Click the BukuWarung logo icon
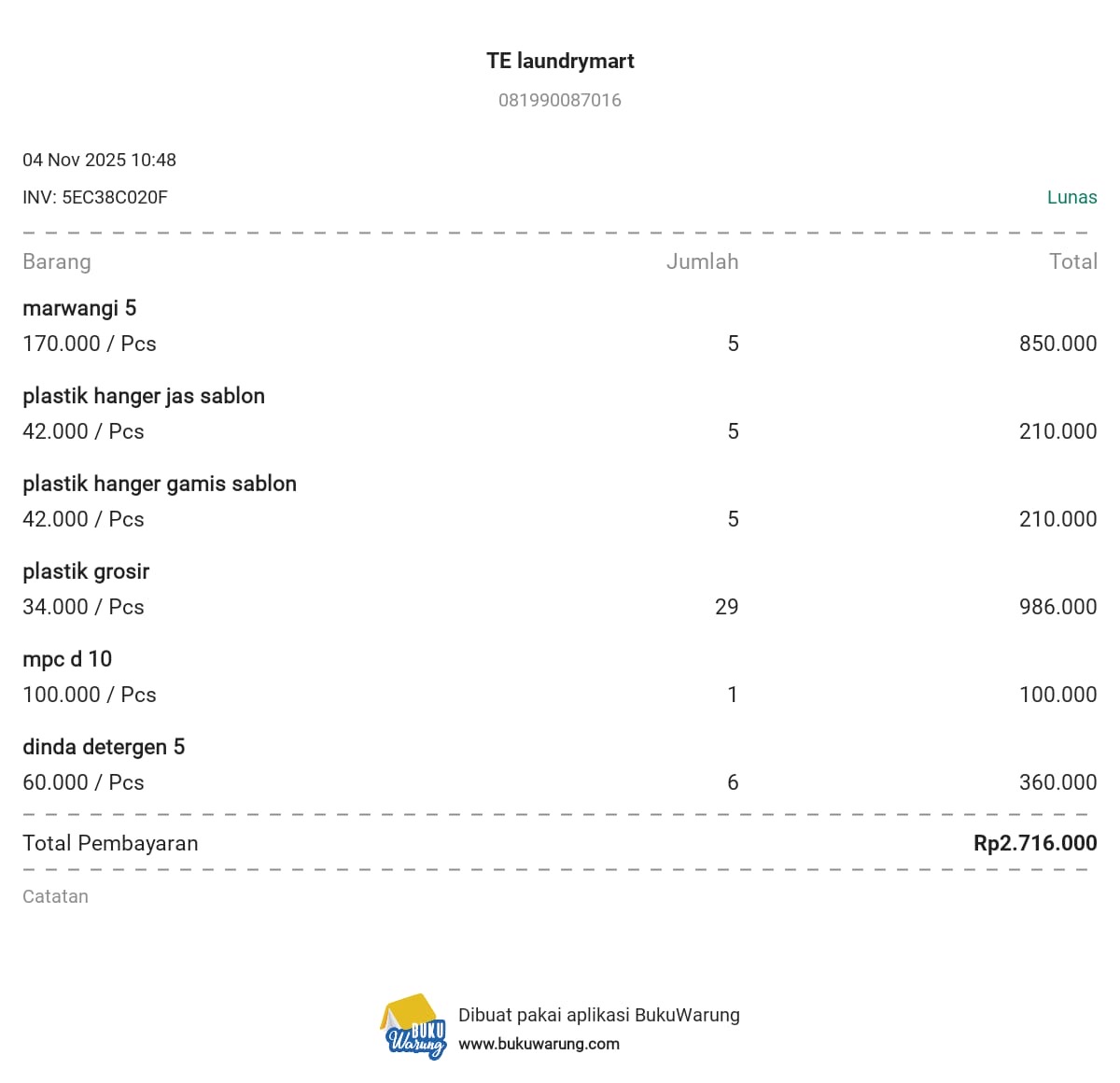The image size is (1120, 1083). point(414,1027)
